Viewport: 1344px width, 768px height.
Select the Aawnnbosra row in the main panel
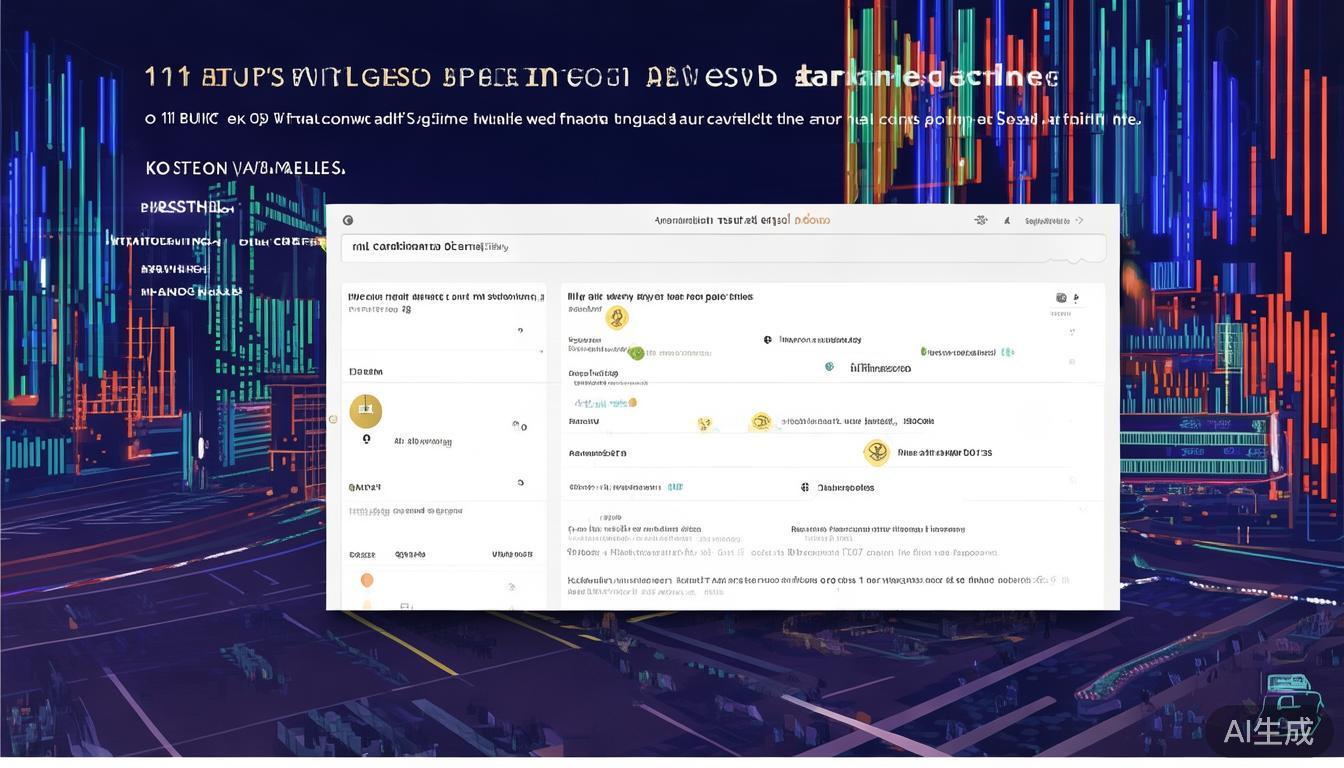(x=597, y=453)
